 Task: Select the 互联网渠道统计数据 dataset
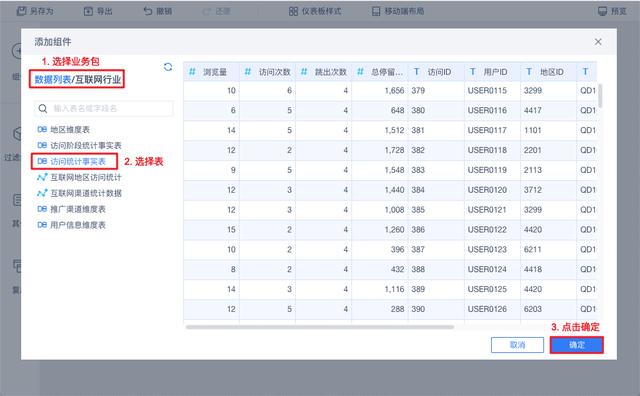coord(86,193)
